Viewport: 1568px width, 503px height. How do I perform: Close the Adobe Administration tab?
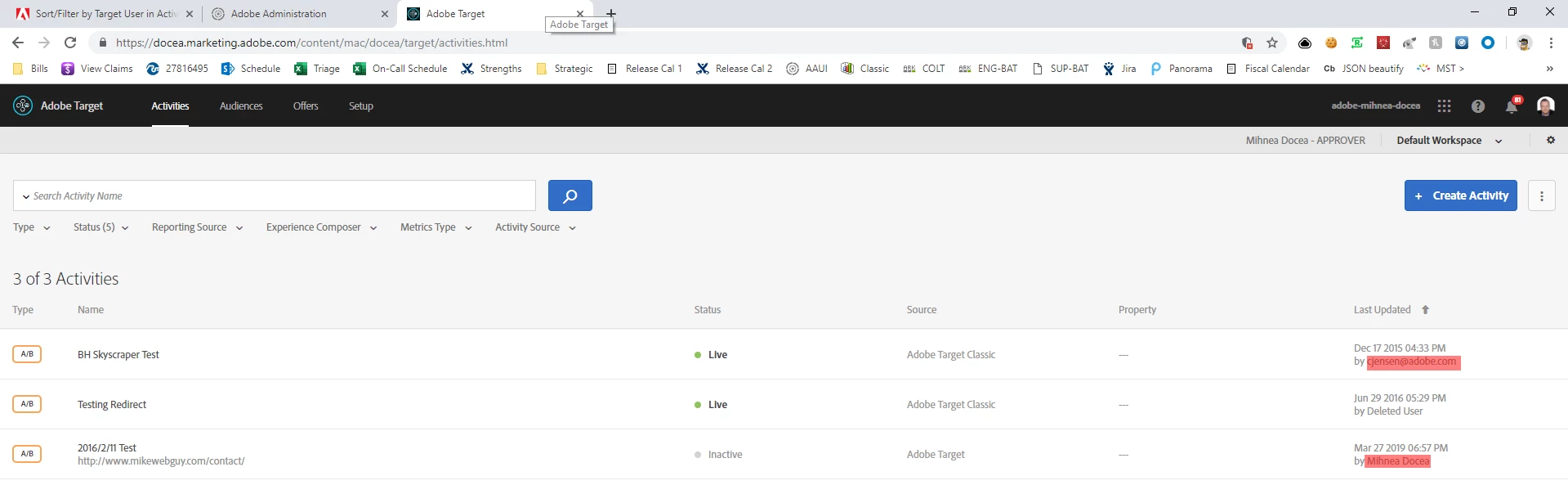click(x=385, y=14)
